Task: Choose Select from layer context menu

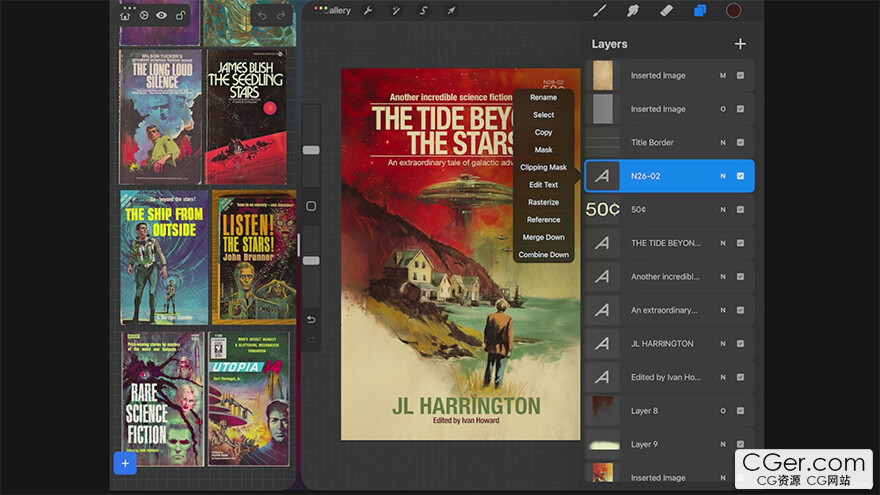Action: click(x=543, y=114)
